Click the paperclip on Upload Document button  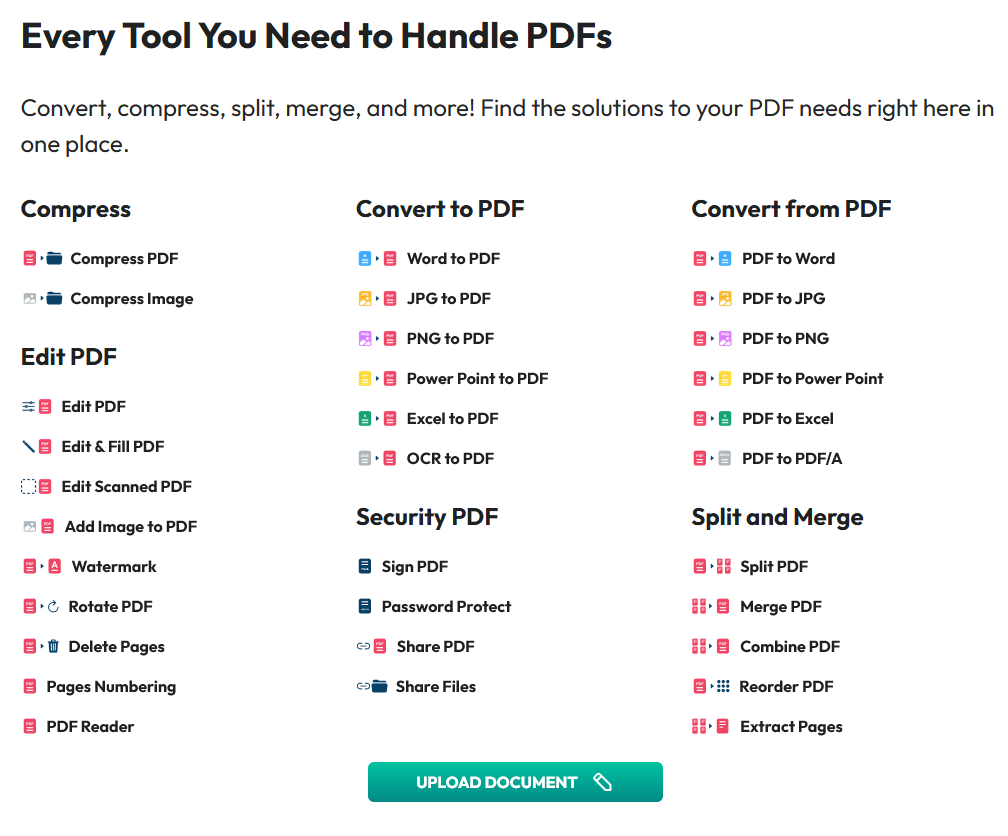[x=603, y=781]
